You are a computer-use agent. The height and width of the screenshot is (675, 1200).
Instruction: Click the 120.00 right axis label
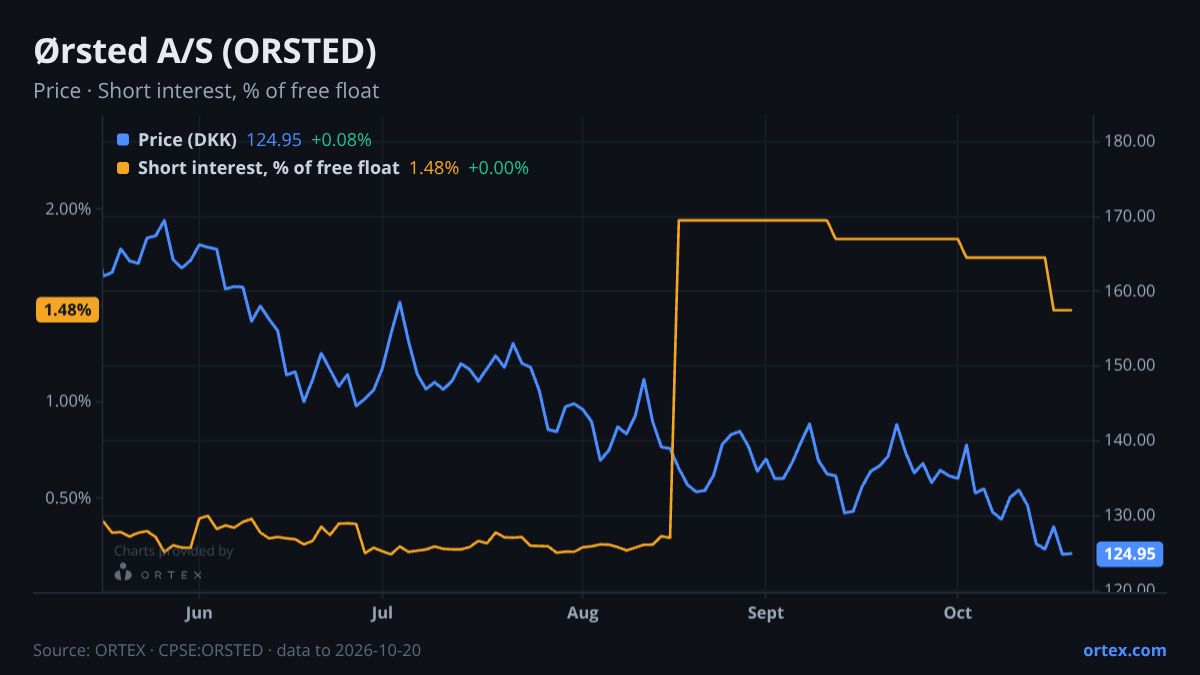(1130, 589)
